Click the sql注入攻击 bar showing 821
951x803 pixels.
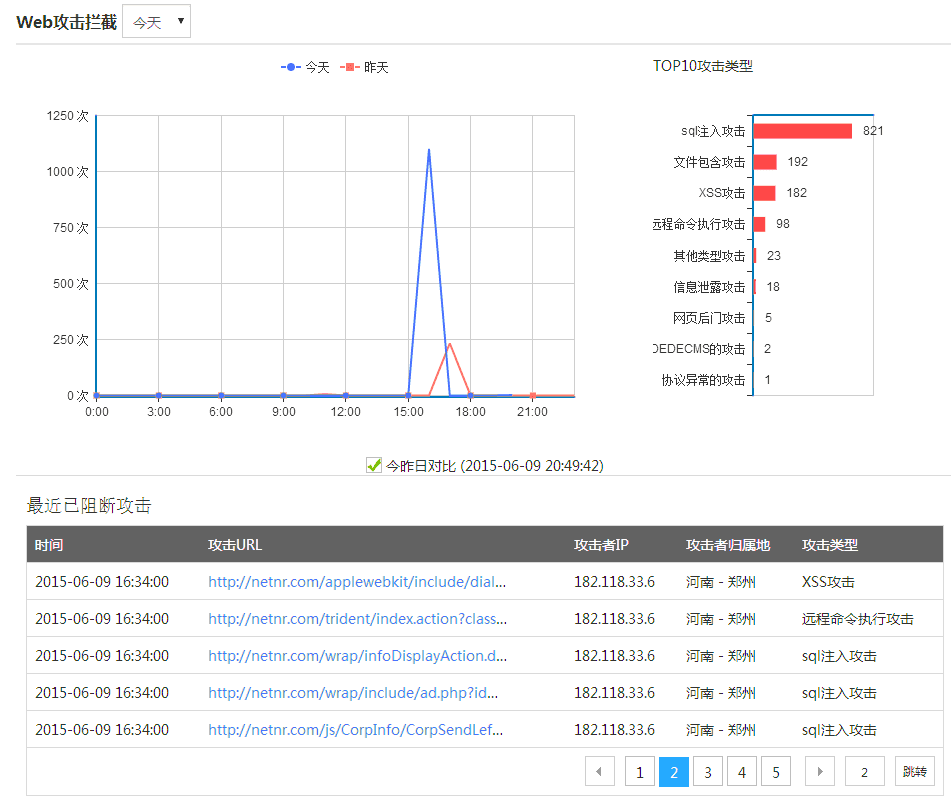(802, 131)
